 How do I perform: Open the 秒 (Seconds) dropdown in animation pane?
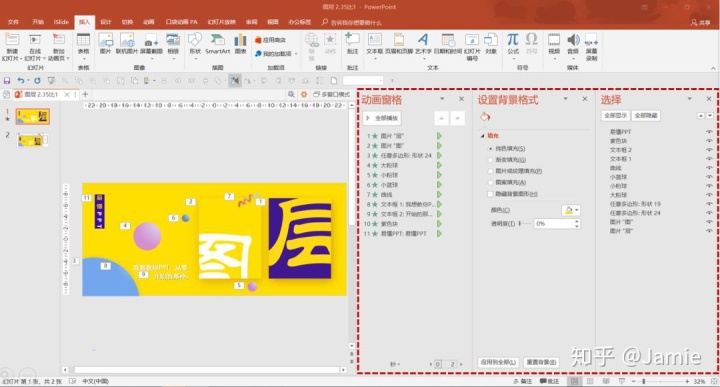point(395,364)
